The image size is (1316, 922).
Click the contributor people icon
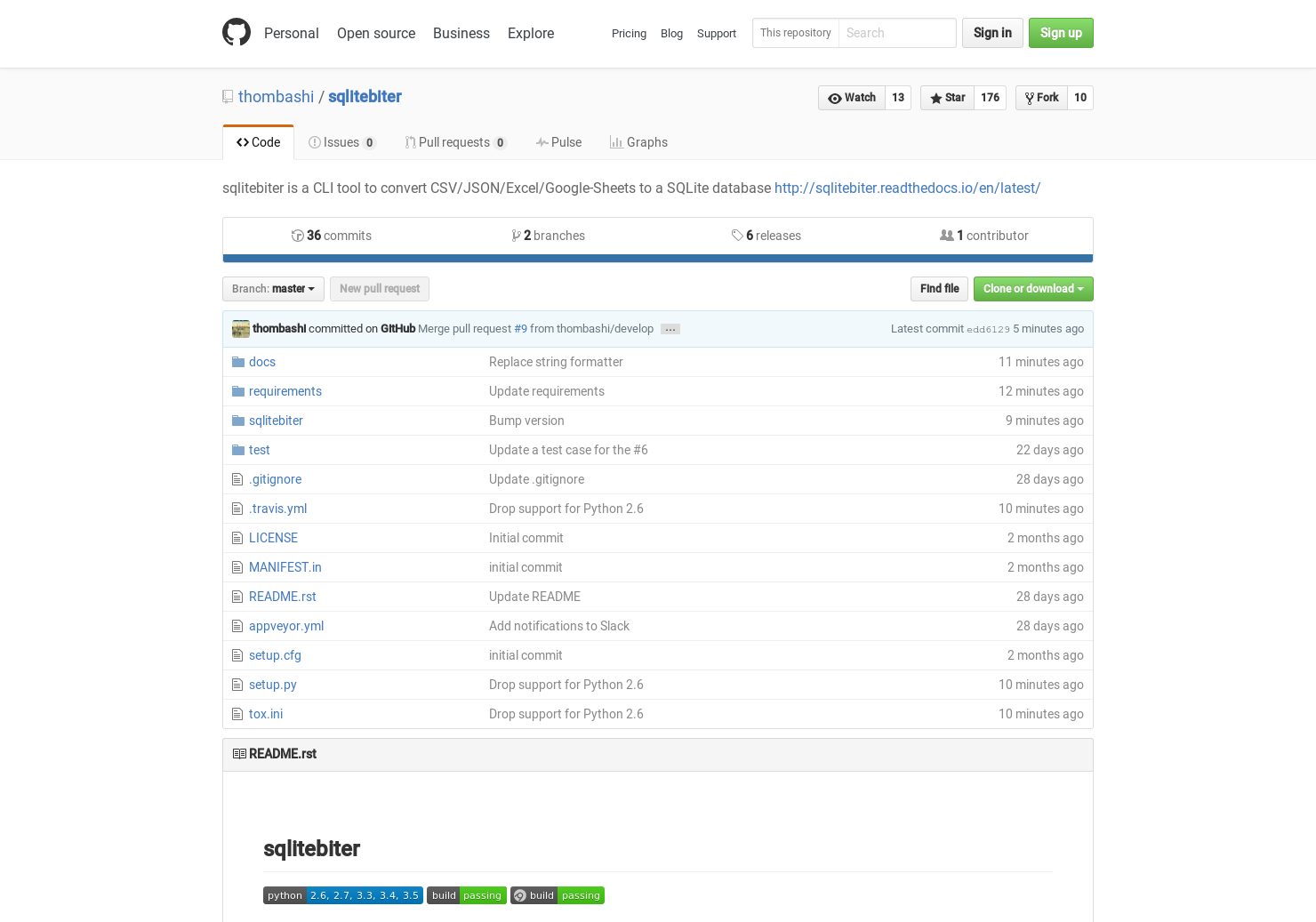point(947,236)
